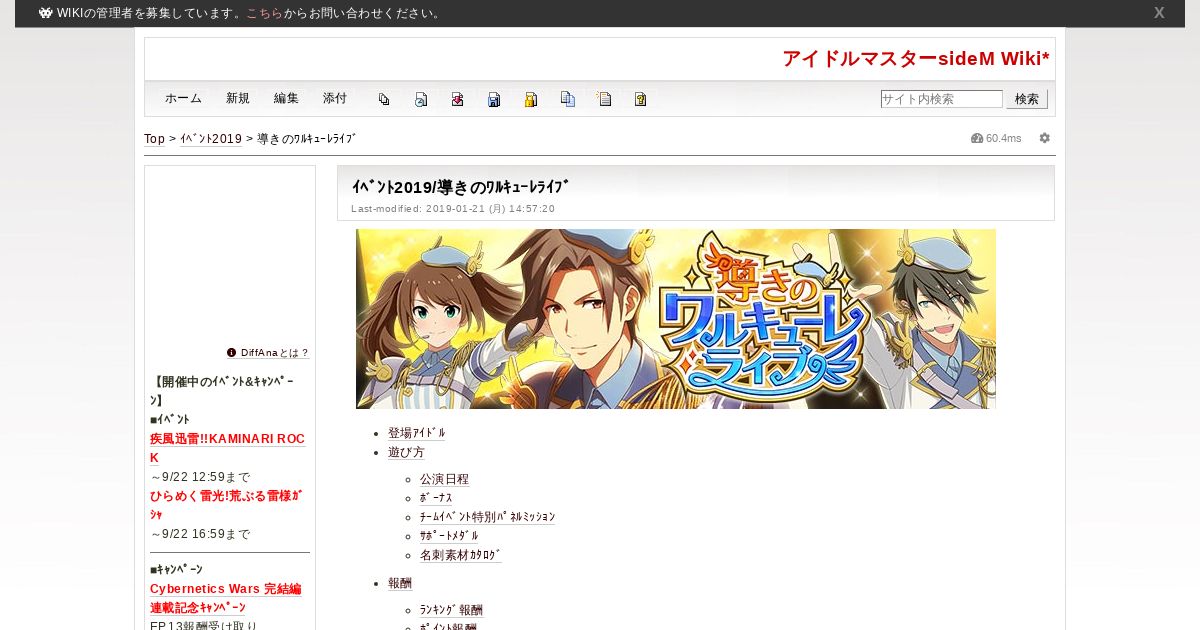Click the ■ｷｬﾝﾍﾟｰﾝ sidebar label
Image resolution: width=1200 pixels, height=630 pixels.
click(x=176, y=569)
